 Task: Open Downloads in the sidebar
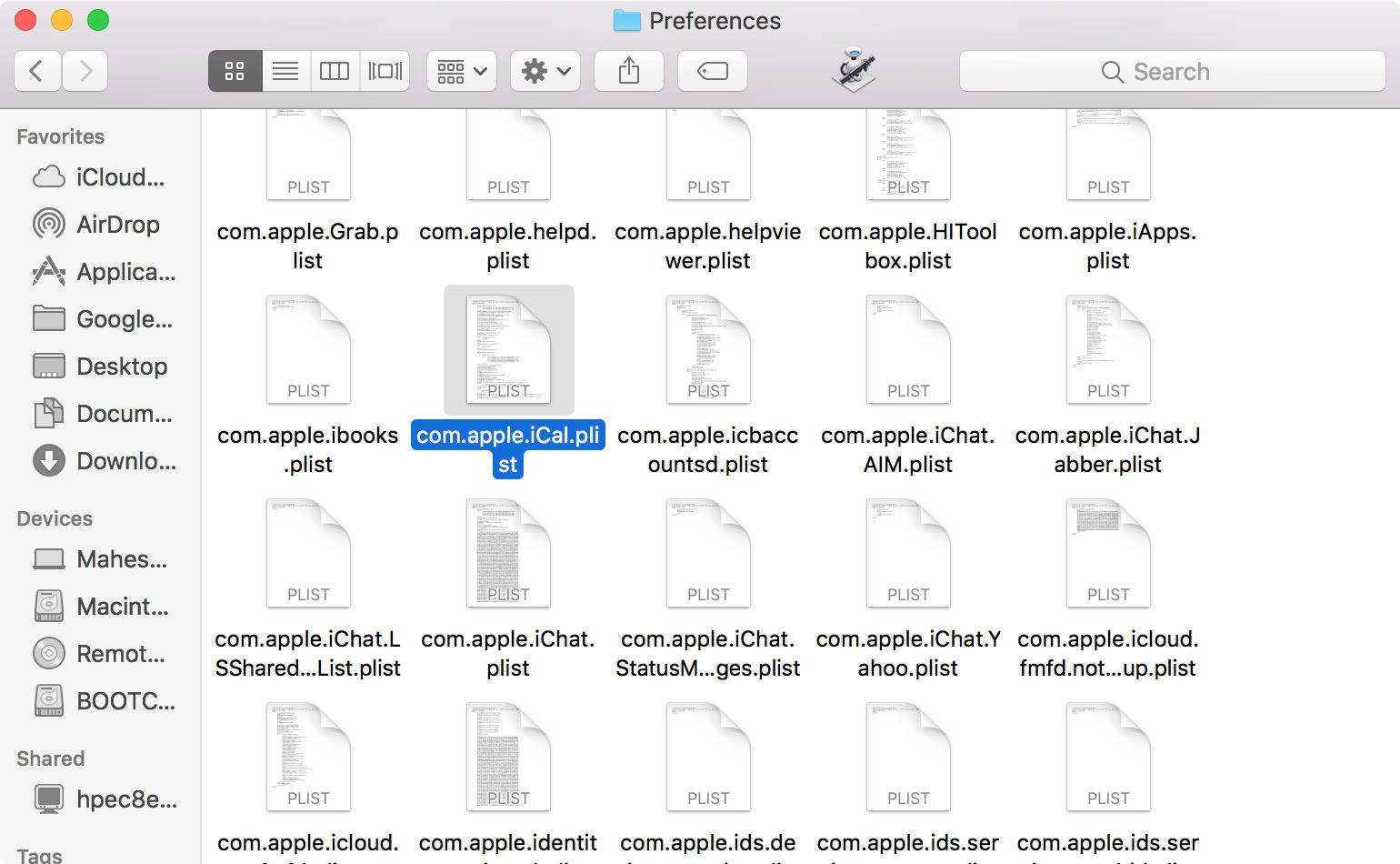[x=104, y=461]
